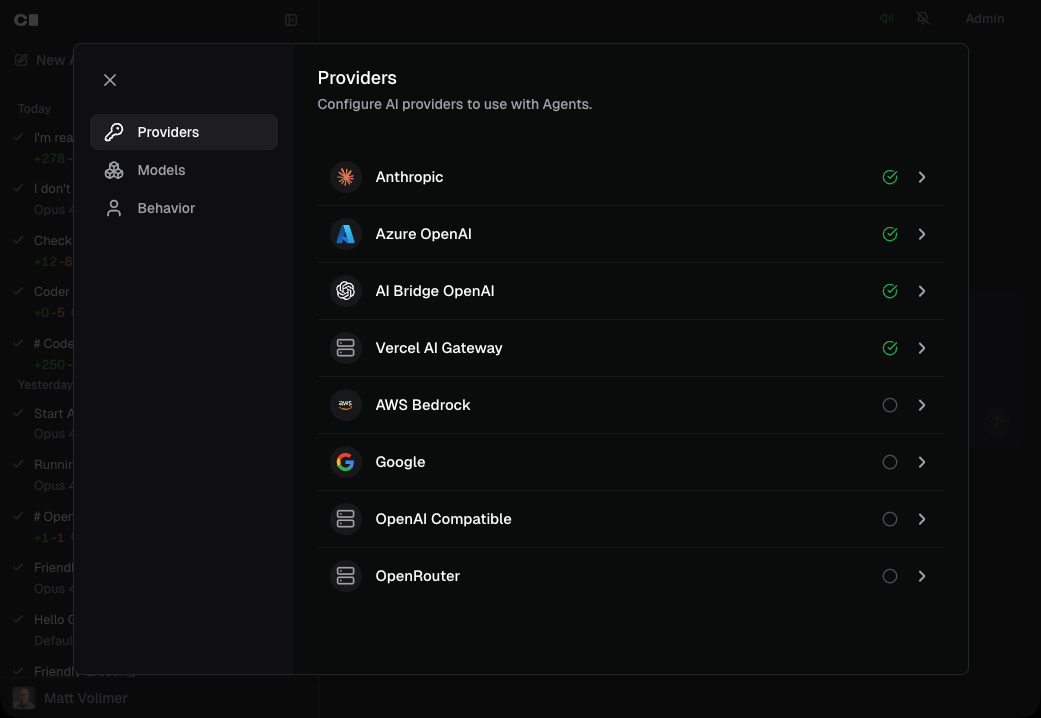Open the AI Bridge OpenAI name
This screenshot has width=1041, height=718.
[435, 291]
